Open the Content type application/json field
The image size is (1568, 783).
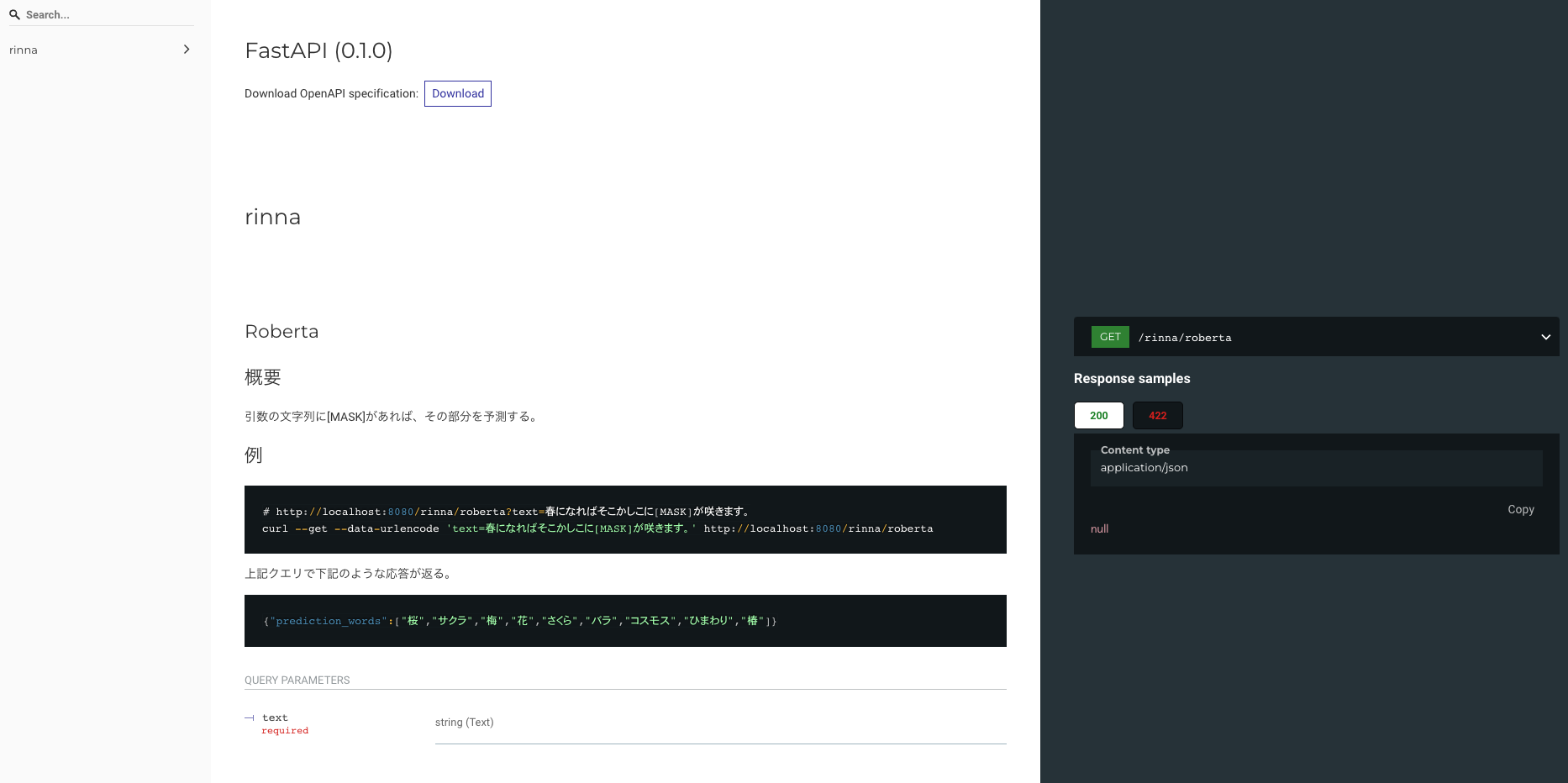point(1316,468)
